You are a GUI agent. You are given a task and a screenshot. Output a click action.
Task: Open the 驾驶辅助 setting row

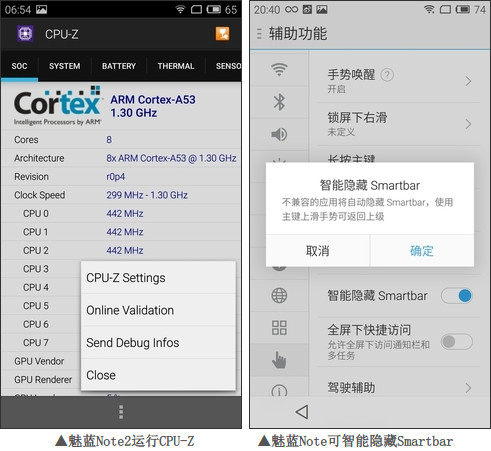tap(398, 388)
